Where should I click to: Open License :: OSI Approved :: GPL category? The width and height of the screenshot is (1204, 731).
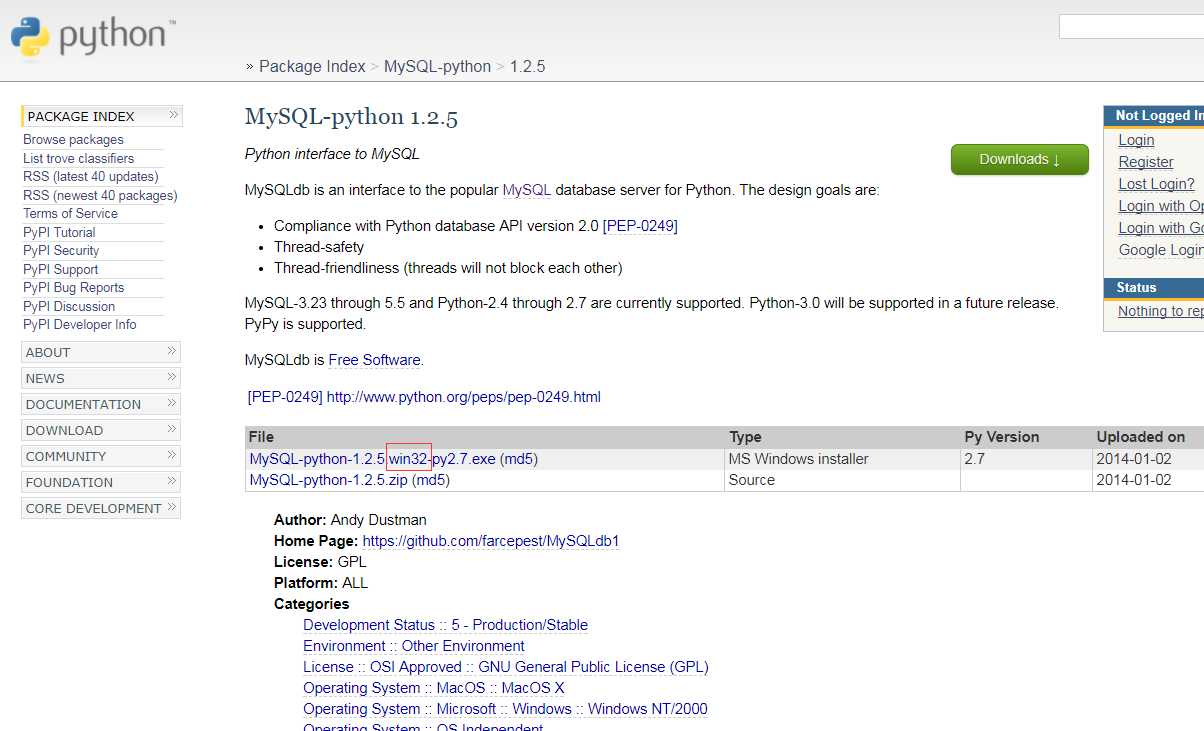click(x=505, y=667)
